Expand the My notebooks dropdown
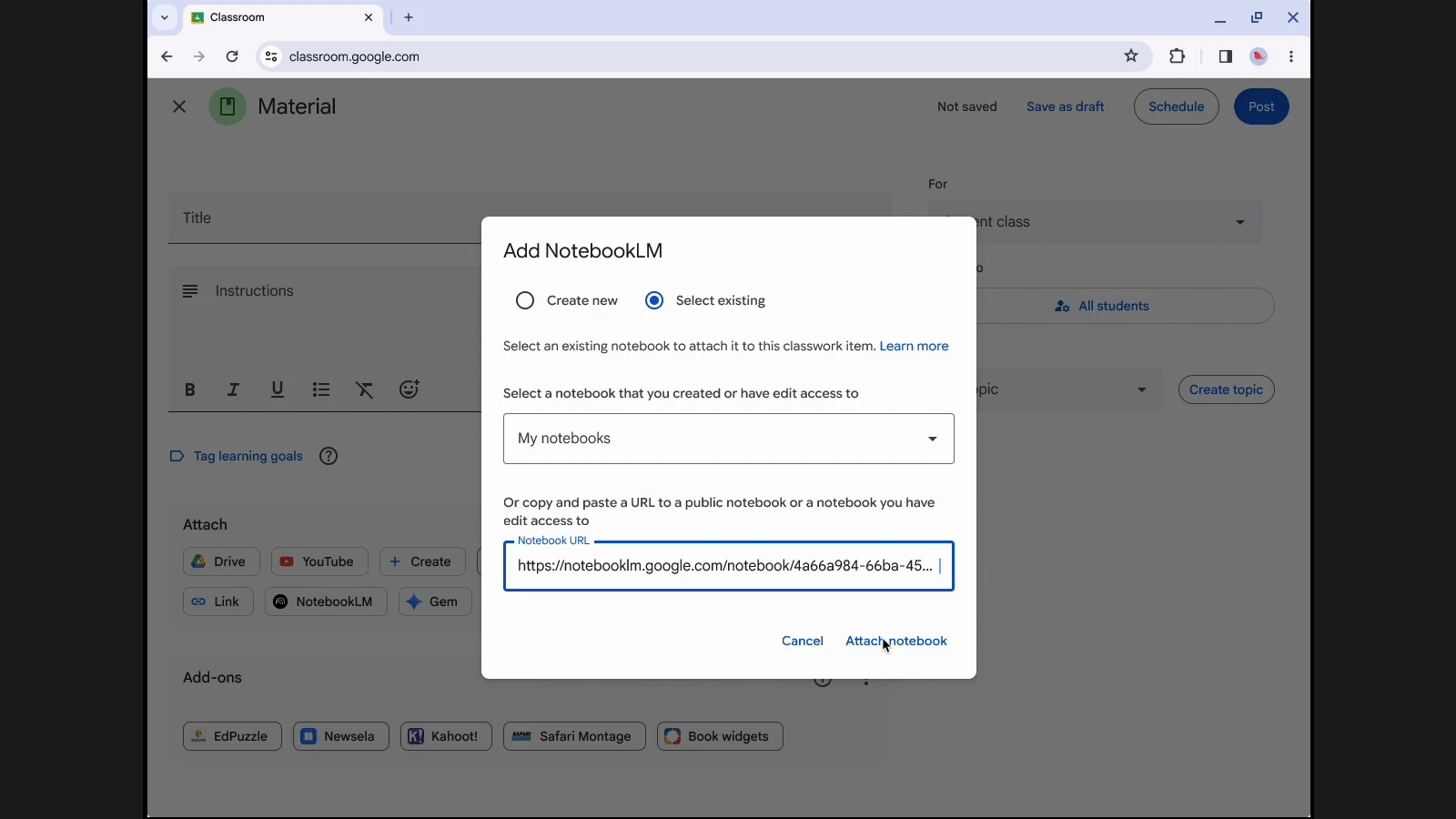The width and height of the screenshot is (1456, 819). tap(728, 439)
